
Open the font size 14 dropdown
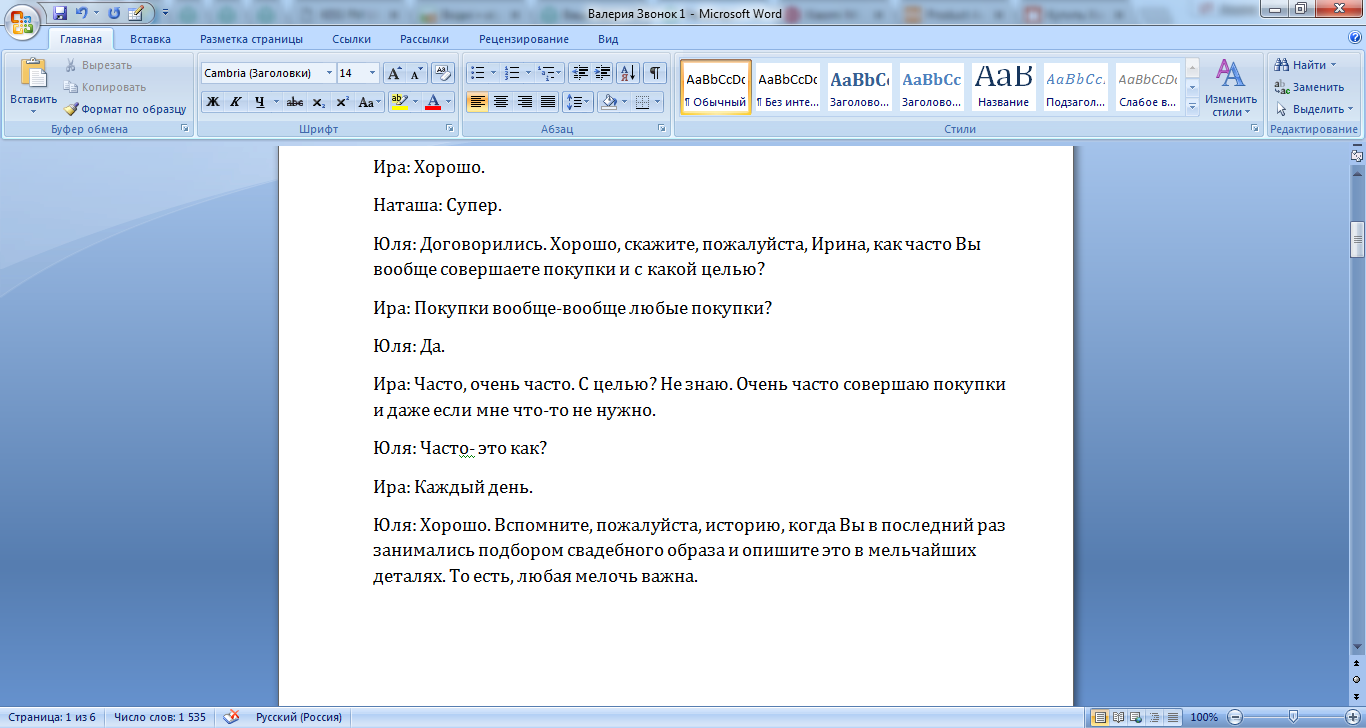pos(373,73)
